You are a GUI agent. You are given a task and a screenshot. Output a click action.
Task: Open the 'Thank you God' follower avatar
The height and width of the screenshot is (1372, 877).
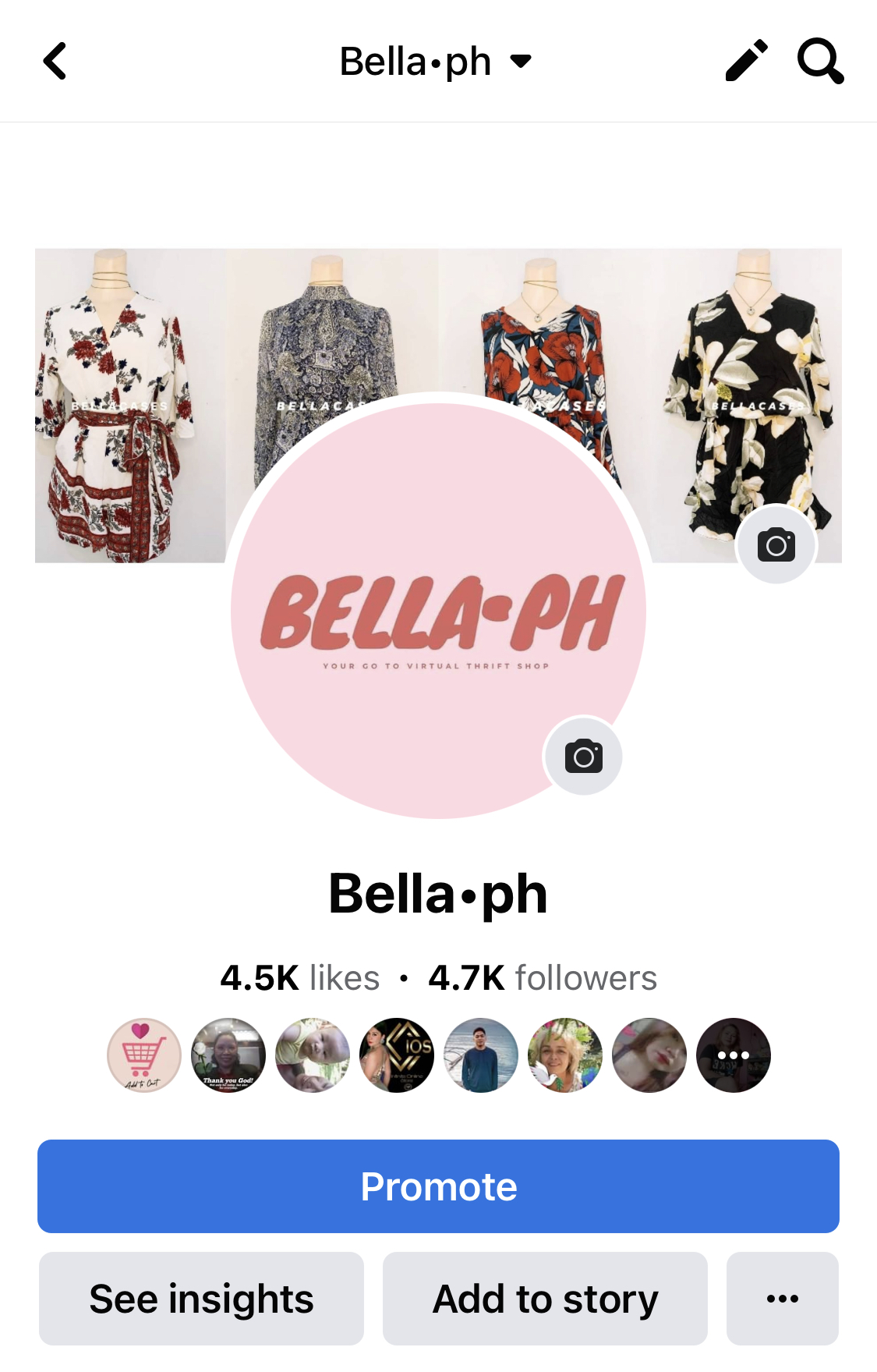click(x=228, y=1055)
